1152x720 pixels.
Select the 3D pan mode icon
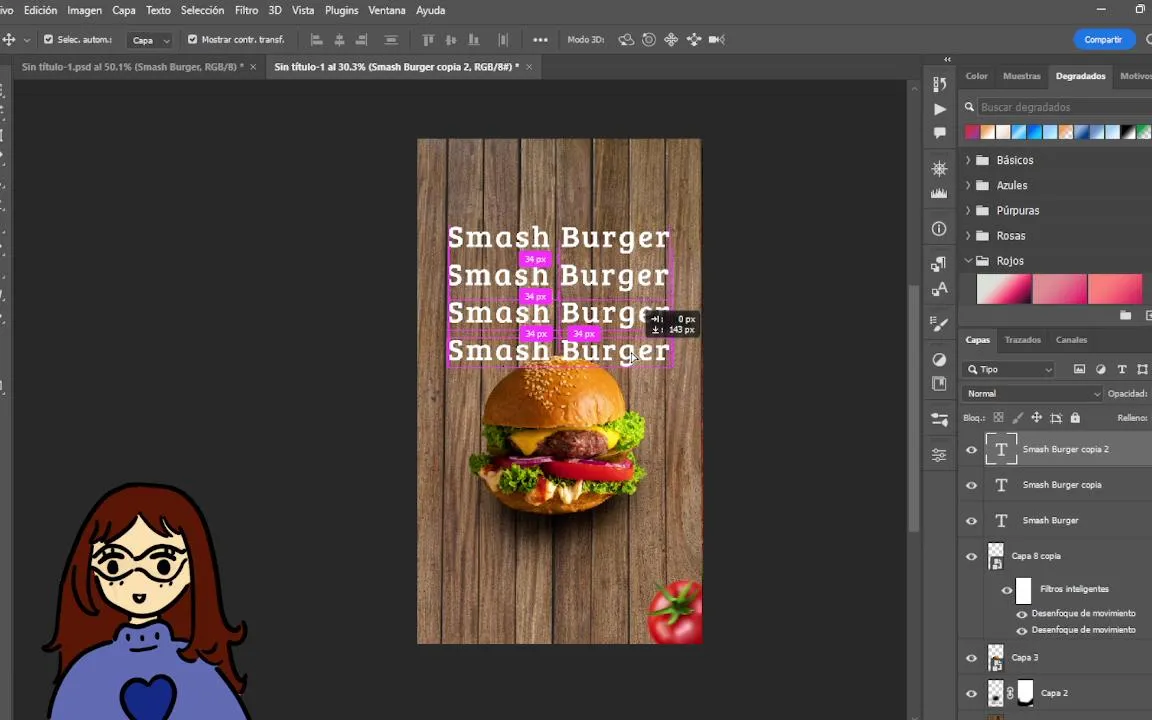click(x=671, y=40)
